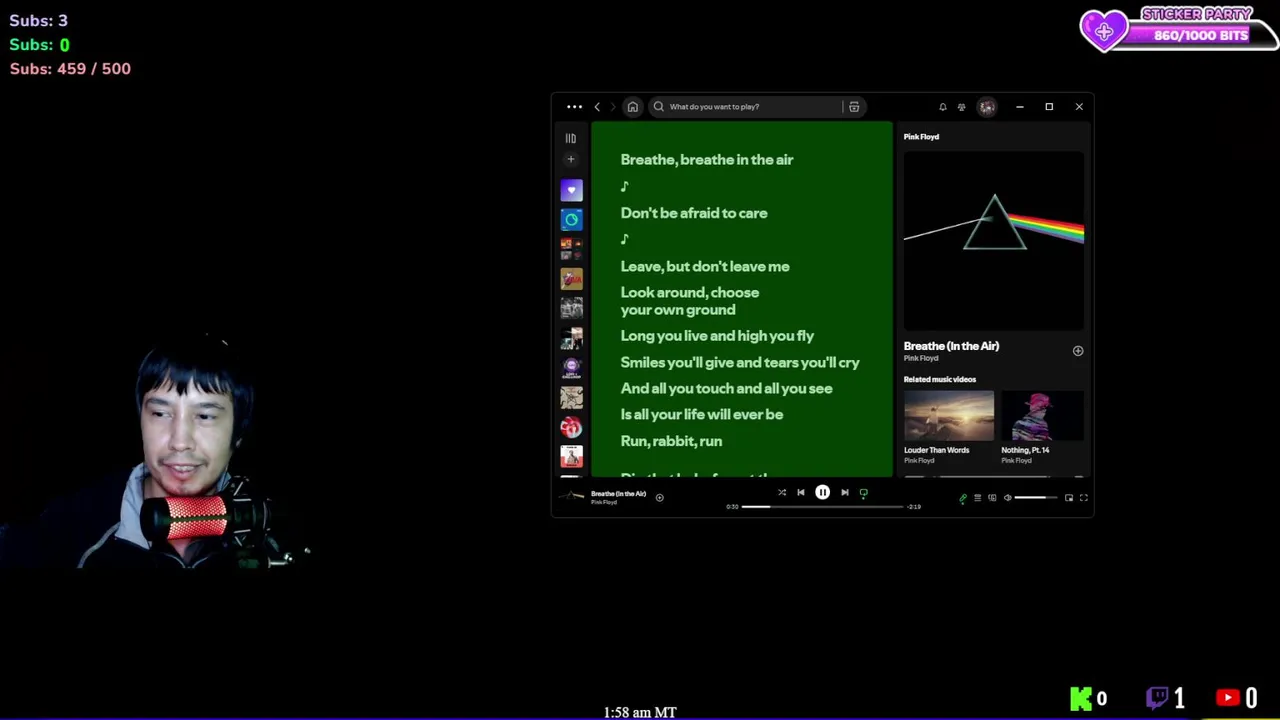Open the notifications bell in Spotify

942,107
